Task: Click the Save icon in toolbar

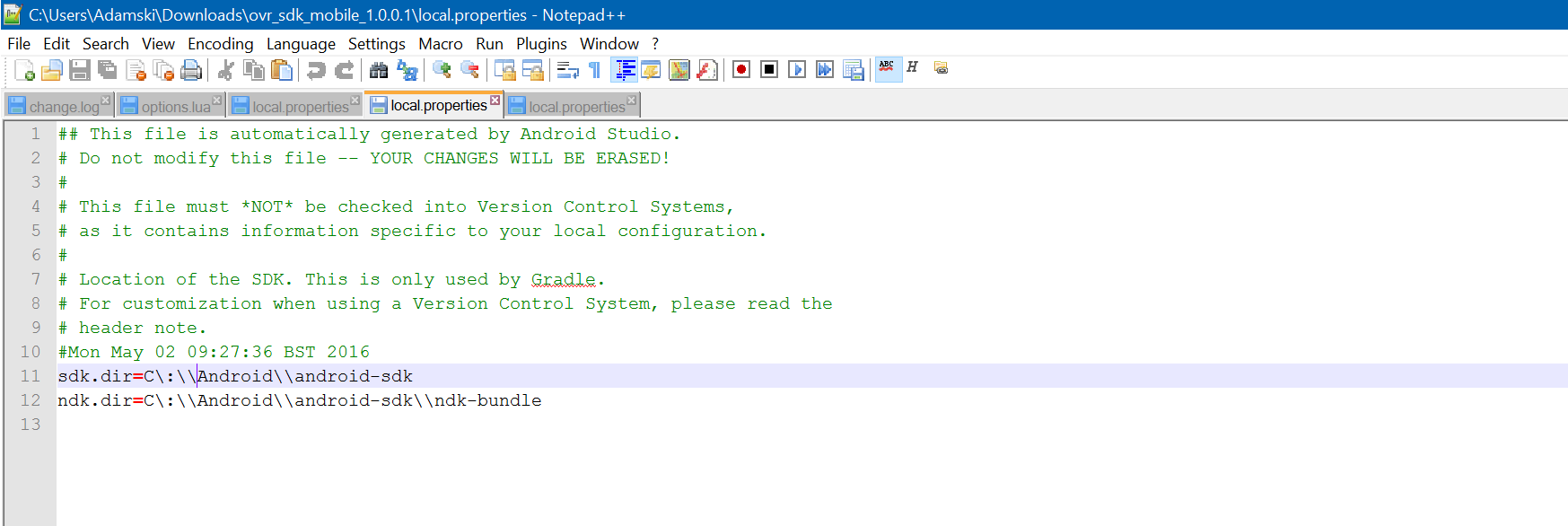Action: point(80,70)
